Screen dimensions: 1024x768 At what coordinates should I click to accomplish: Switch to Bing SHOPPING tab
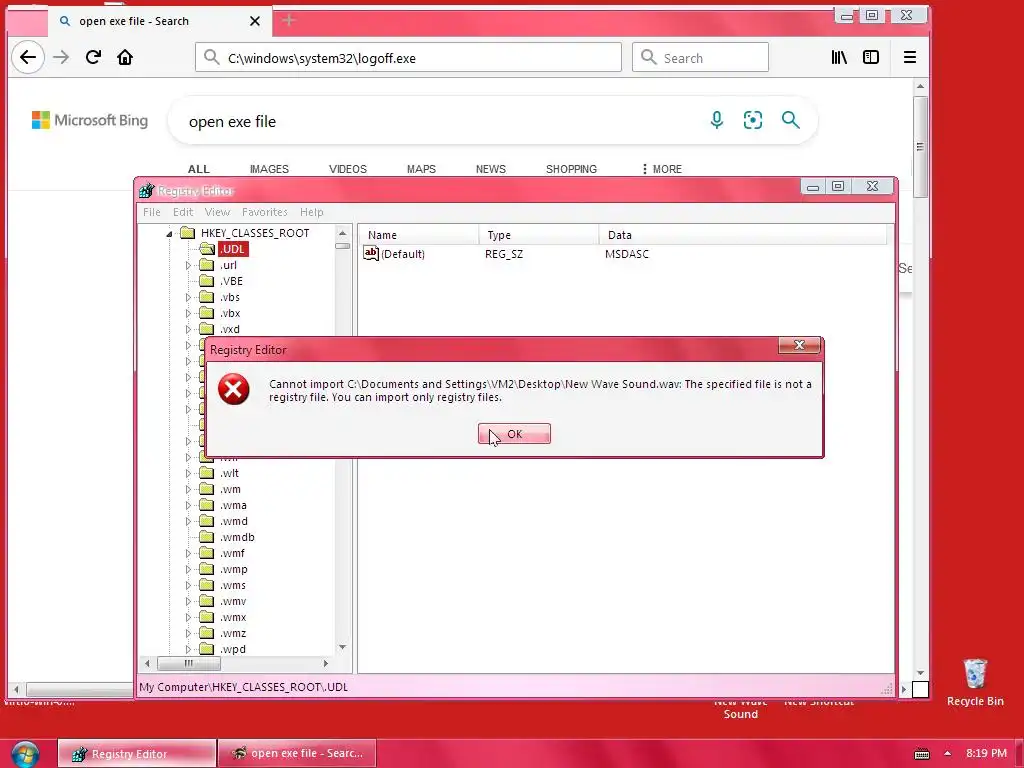coord(571,169)
